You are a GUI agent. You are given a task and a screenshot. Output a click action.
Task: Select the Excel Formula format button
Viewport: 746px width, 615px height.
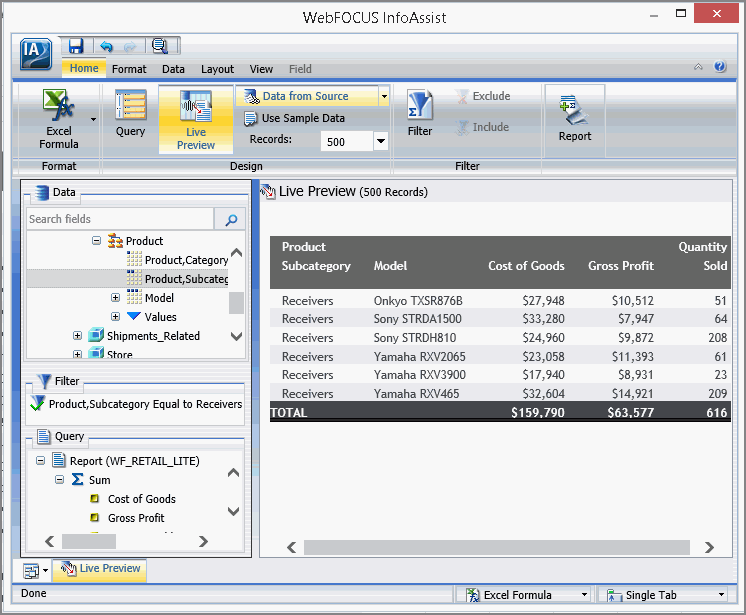59,120
